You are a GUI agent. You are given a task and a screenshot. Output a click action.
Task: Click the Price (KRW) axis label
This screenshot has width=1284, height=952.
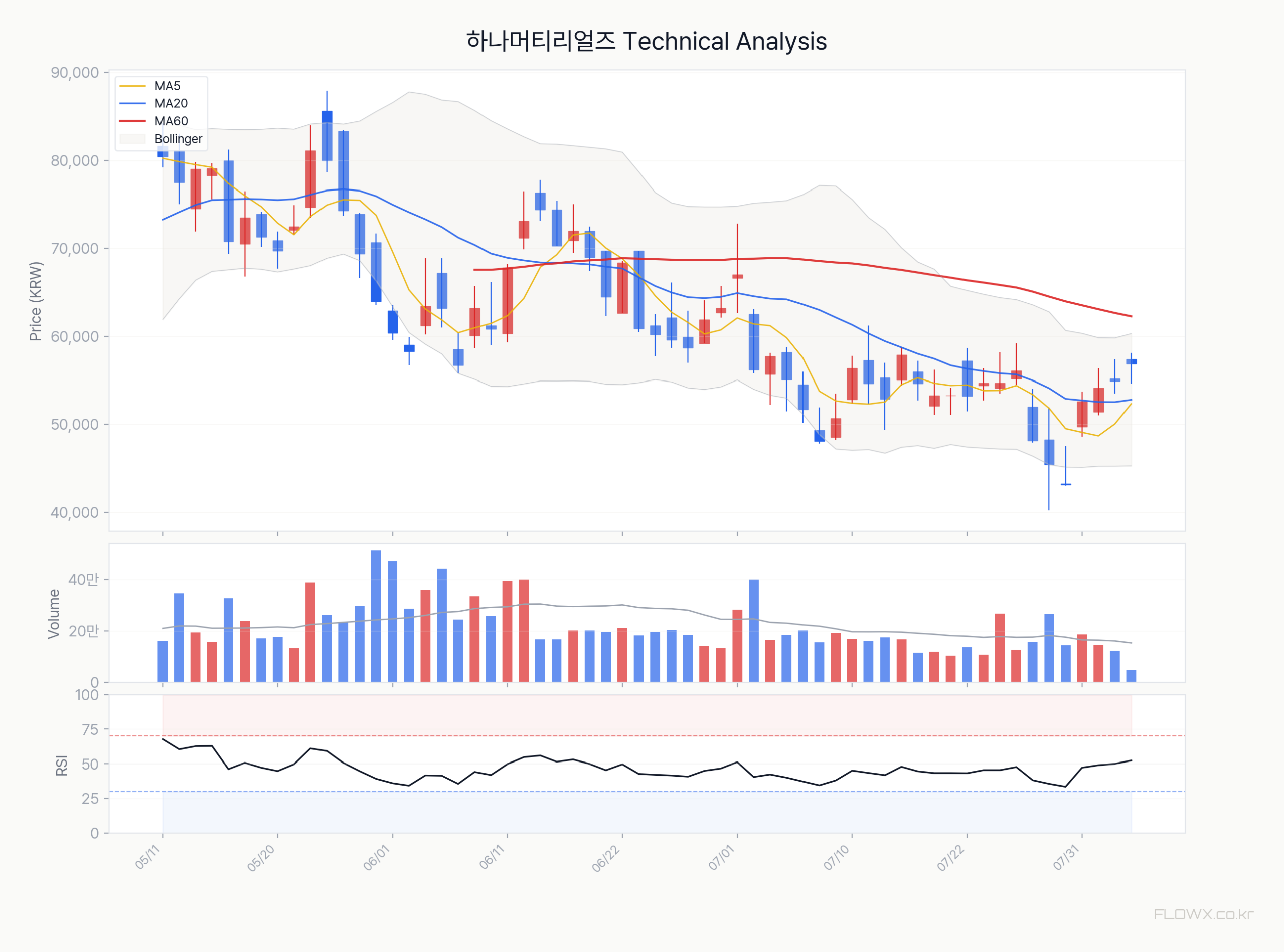coord(36,301)
